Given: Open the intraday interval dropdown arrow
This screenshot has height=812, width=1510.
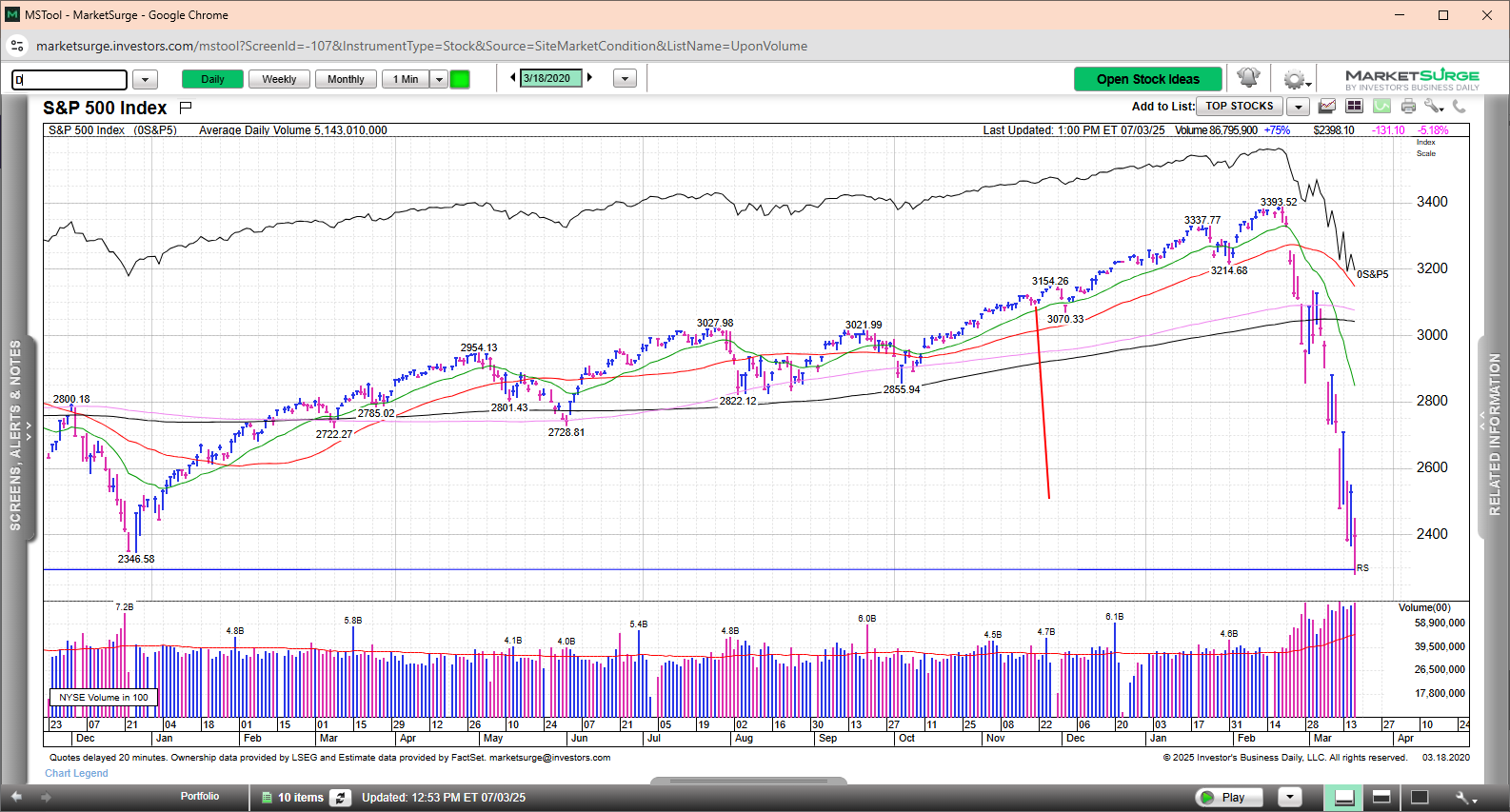Looking at the screenshot, I should click(439, 79).
